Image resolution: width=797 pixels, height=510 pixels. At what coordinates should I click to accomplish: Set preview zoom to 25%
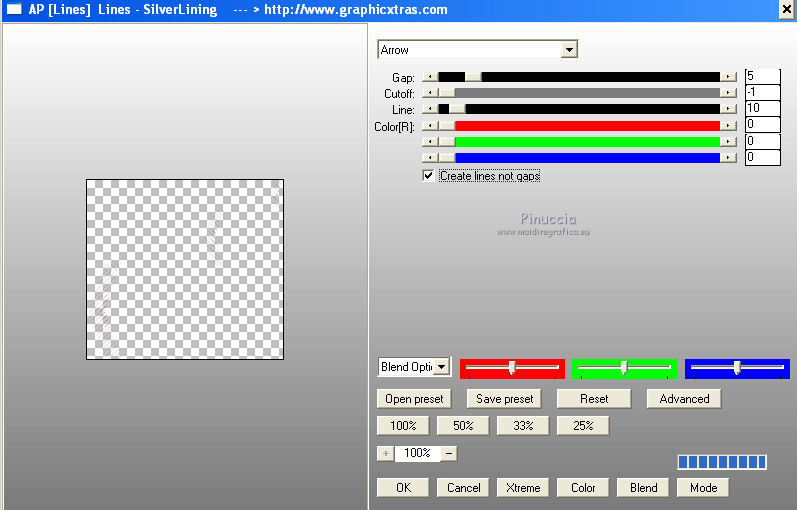(583, 426)
